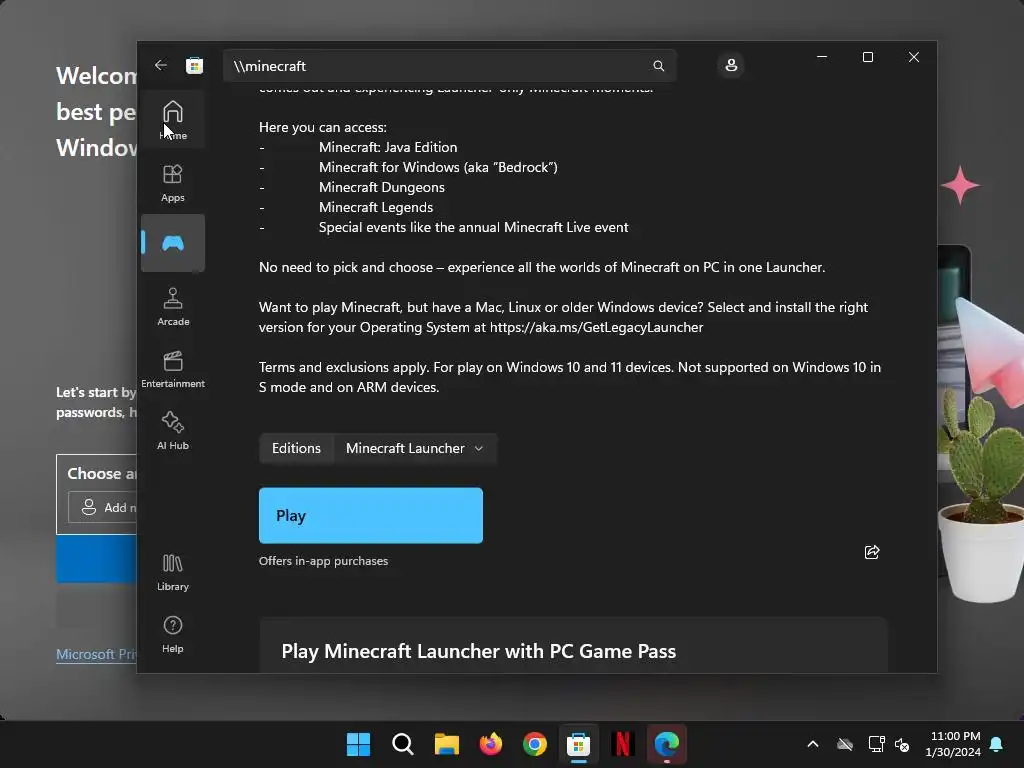Image resolution: width=1024 pixels, height=768 pixels.
Task: Open Microsoft Privacy link in the Edge window
Action: [x=96, y=654]
